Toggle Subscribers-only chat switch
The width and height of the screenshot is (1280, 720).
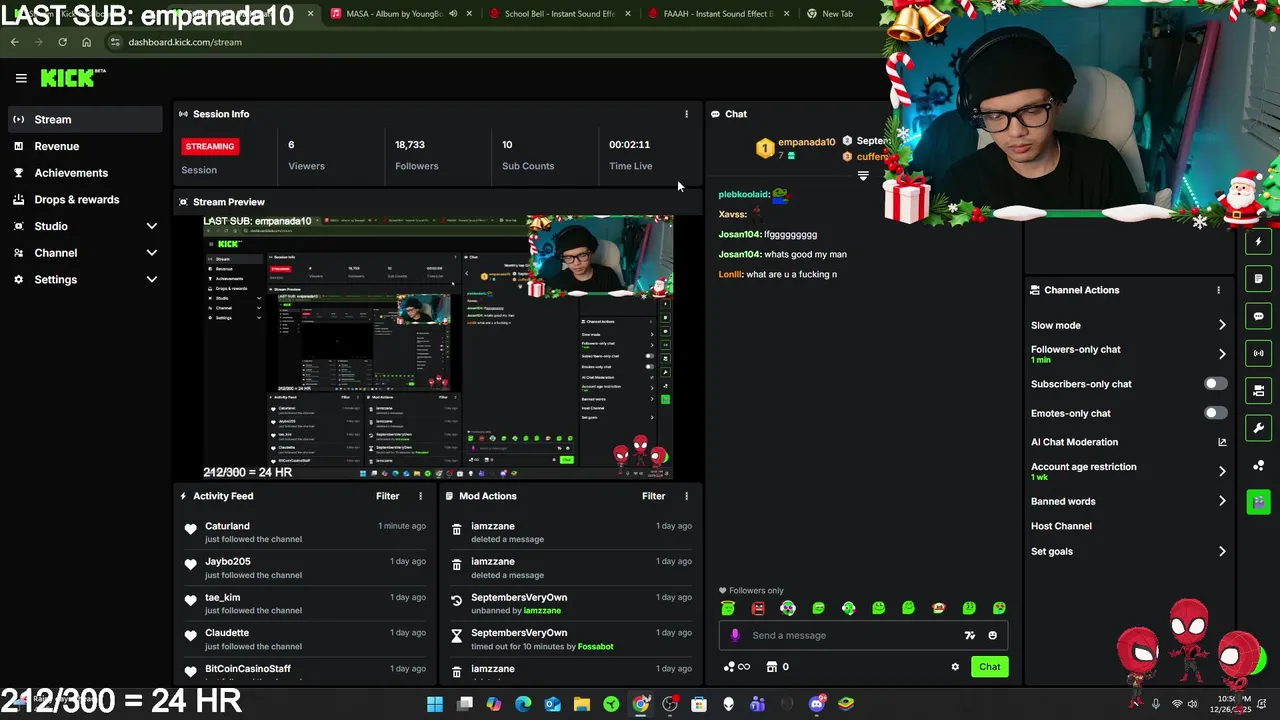[x=1215, y=384]
